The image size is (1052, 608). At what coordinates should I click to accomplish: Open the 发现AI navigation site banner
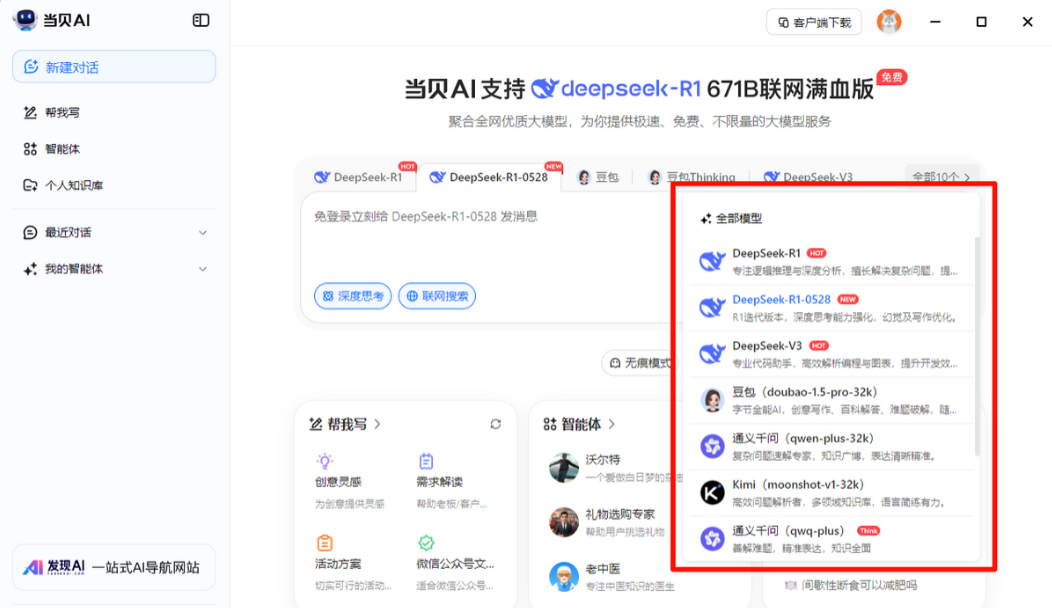tap(114, 567)
